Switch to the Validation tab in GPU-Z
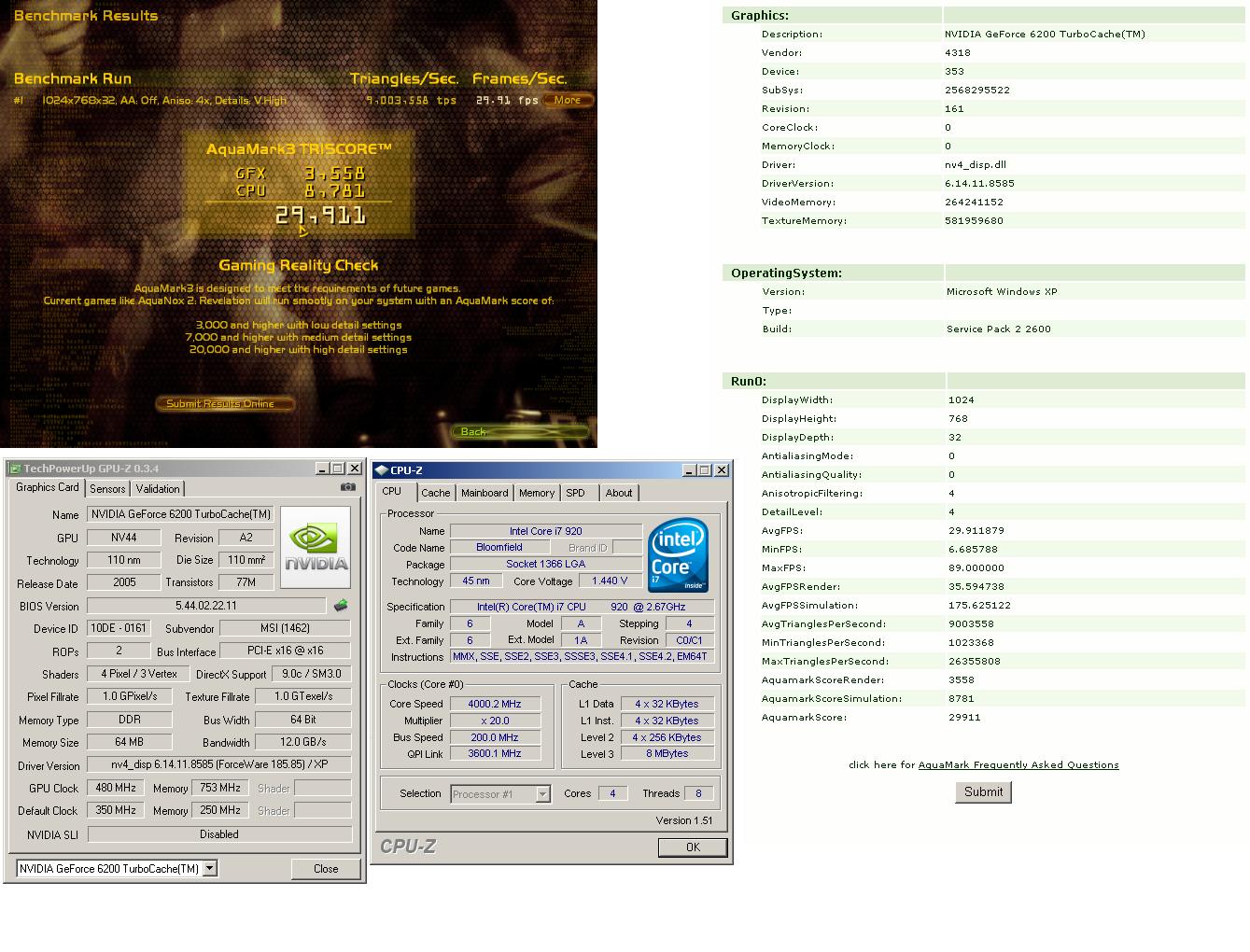Image resolution: width=1250 pixels, height=952 pixels. pyautogui.click(x=158, y=489)
